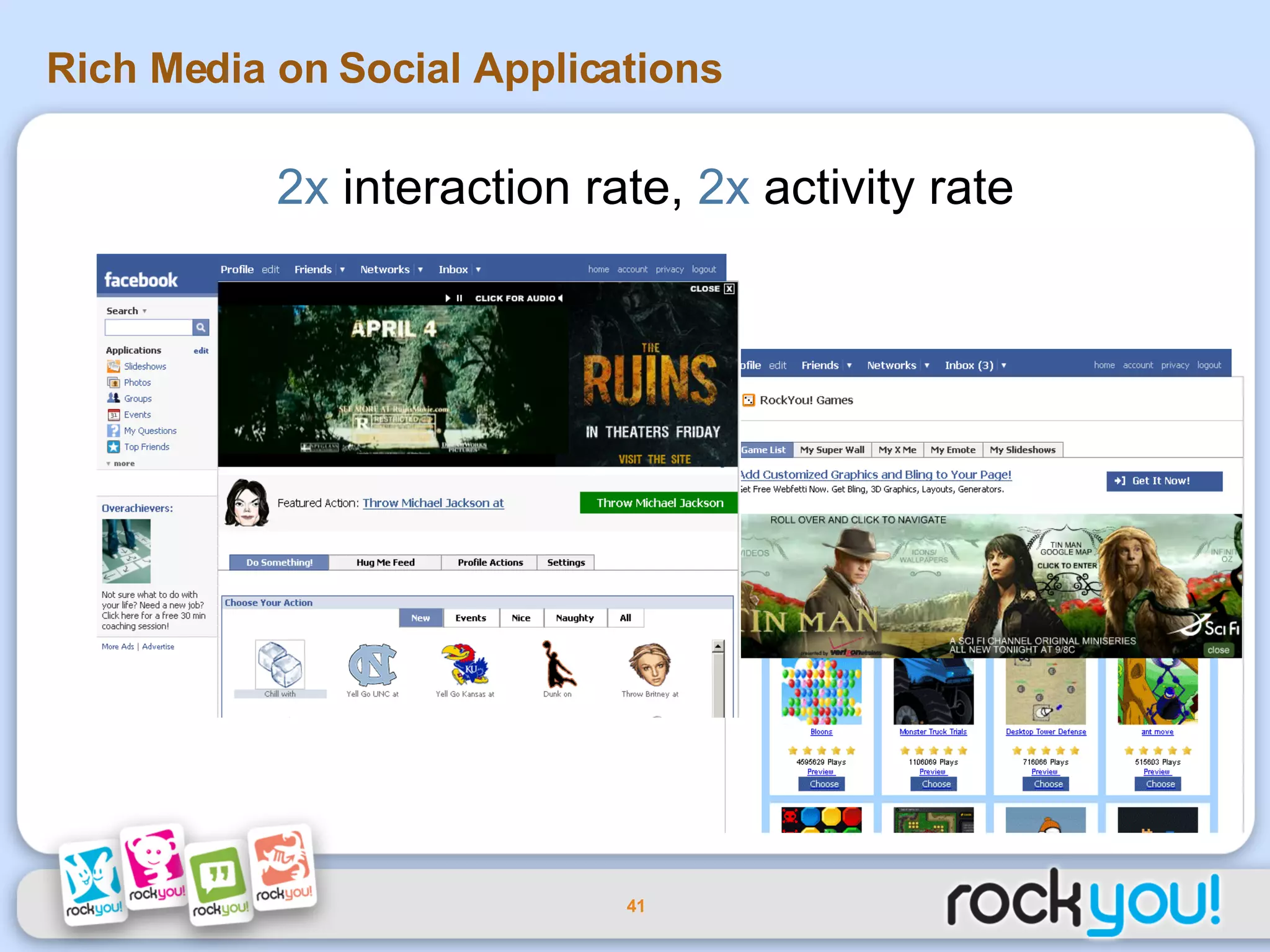The width and height of the screenshot is (1270, 952).
Task: Switch to the Do Something! tab
Action: (279, 562)
